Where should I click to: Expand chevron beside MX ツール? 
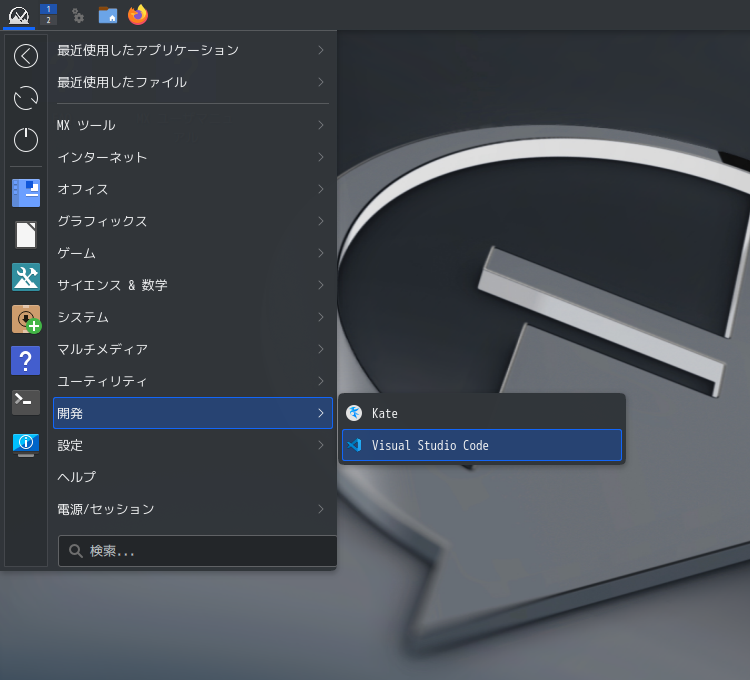pos(321,125)
